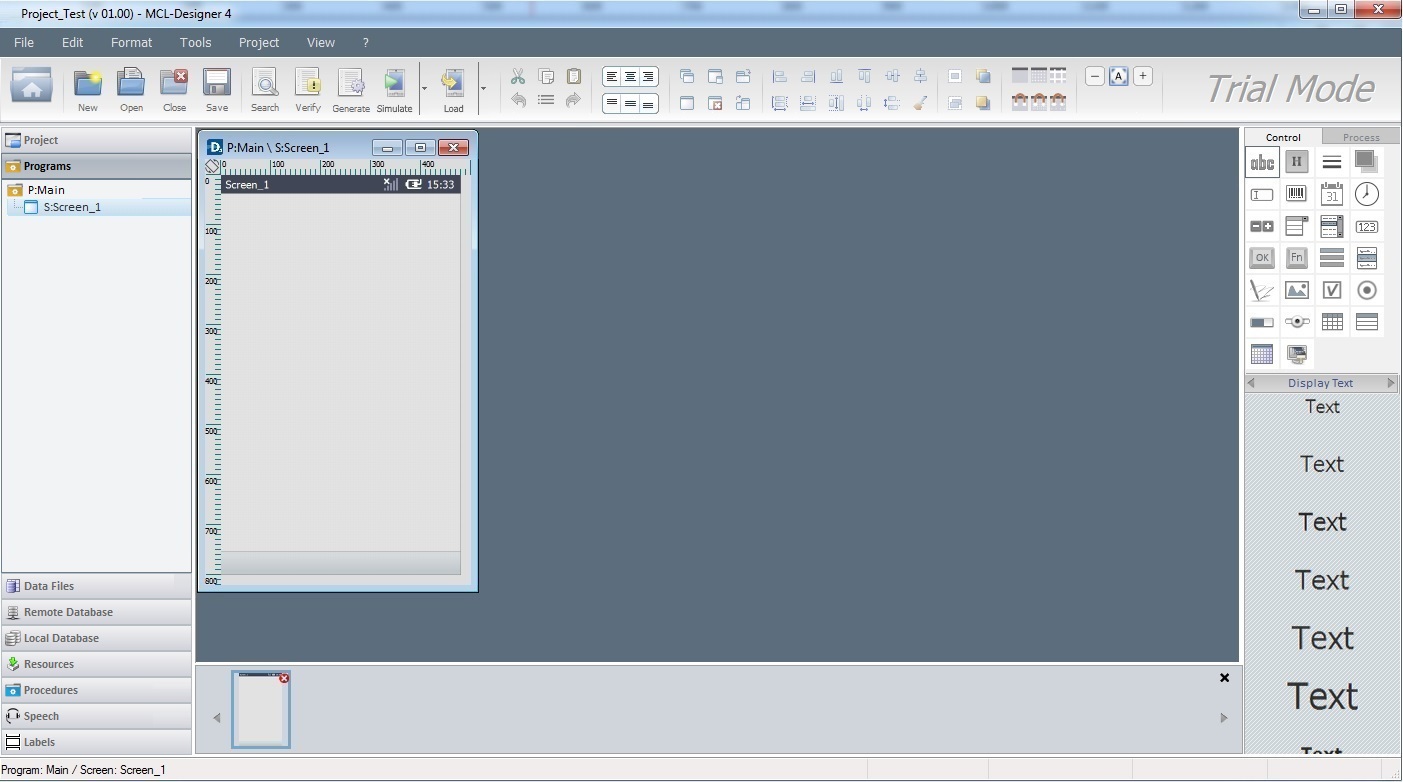Viewport: 1403px width, 782px height.
Task: Choose the Calendar date control
Action: tap(1331, 194)
